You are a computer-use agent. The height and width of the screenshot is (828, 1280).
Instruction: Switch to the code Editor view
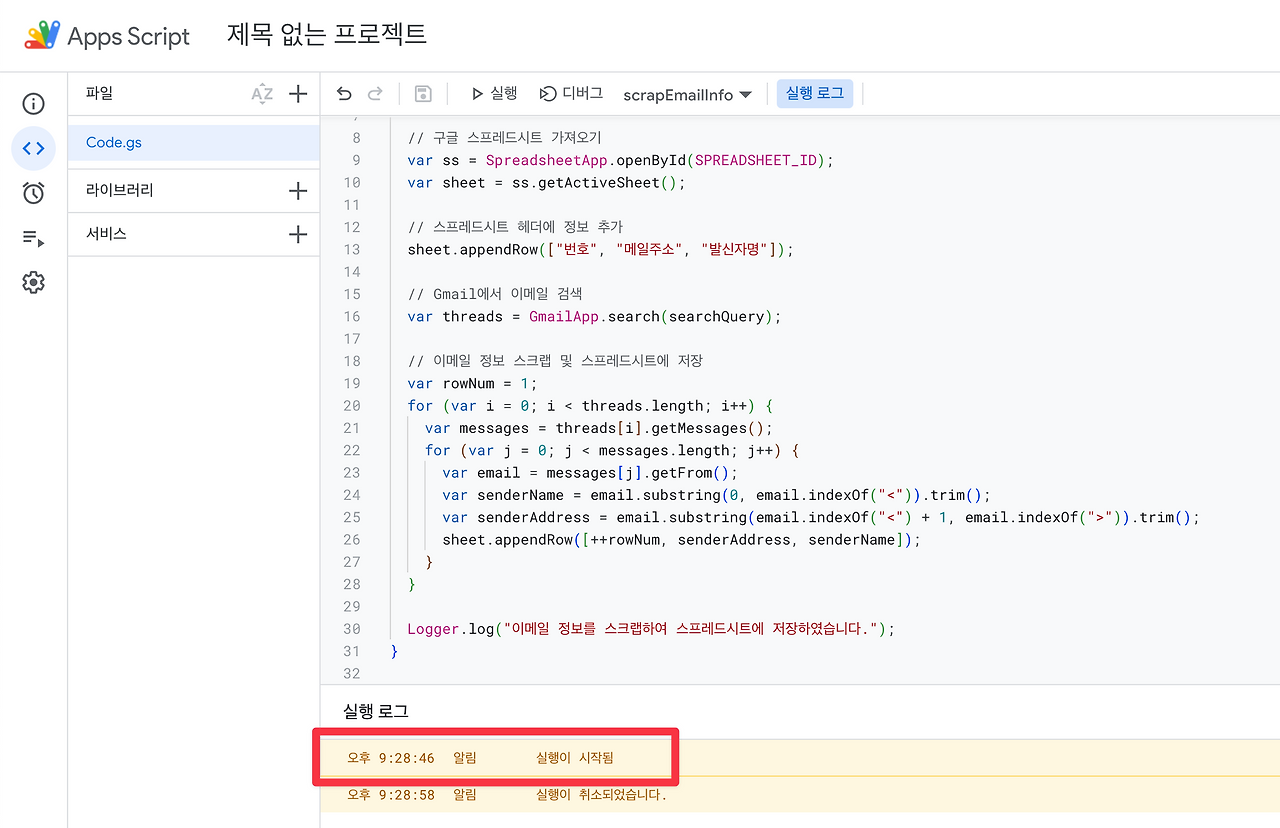point(33,148)
